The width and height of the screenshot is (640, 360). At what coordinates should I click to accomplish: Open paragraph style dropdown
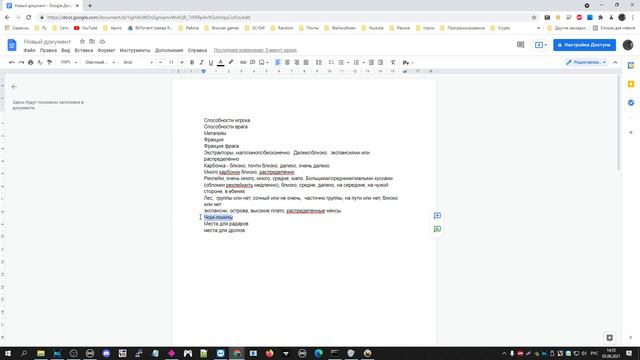(x=100, y=62)
